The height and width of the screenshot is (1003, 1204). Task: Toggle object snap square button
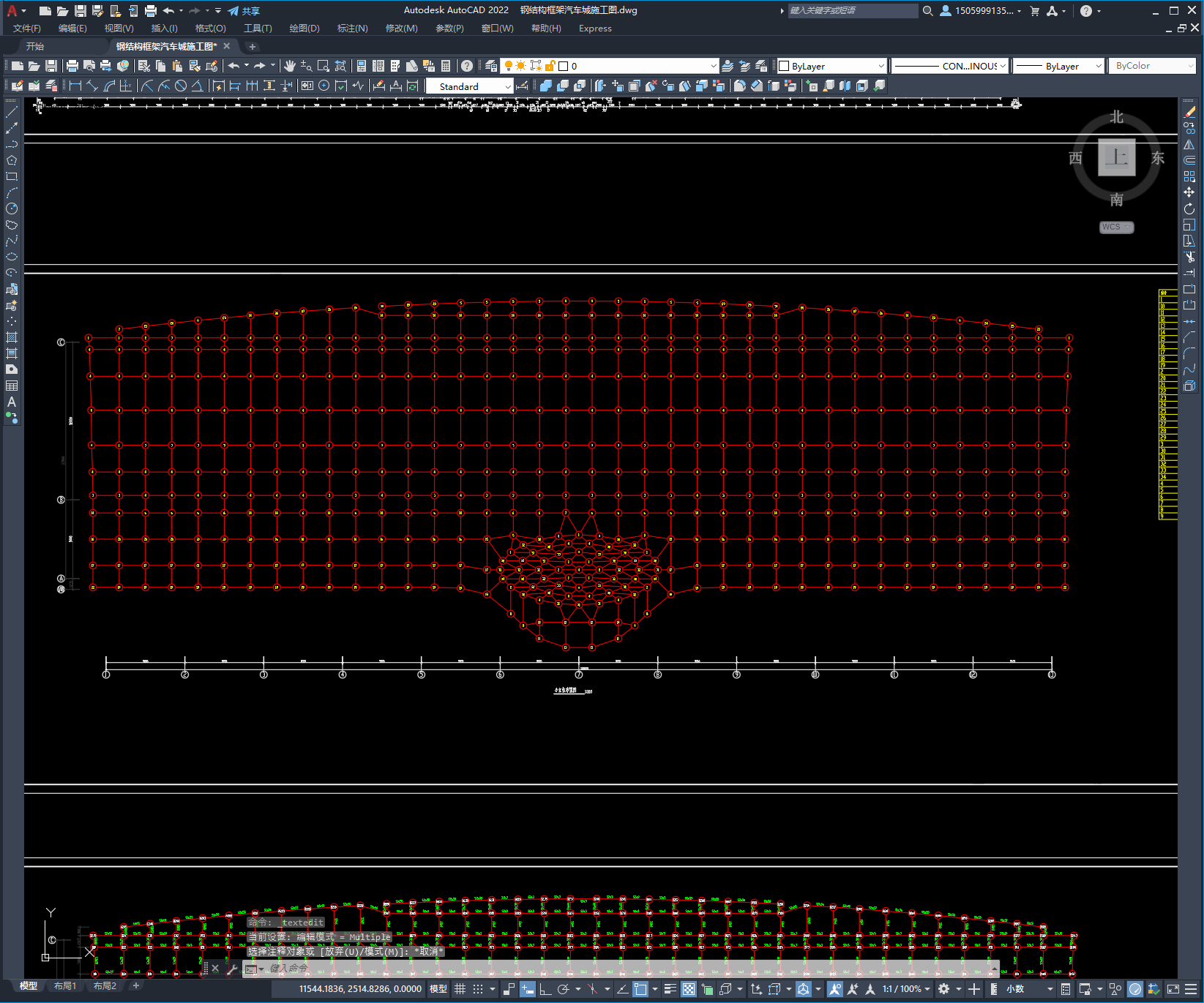click(x=640, y=989)
